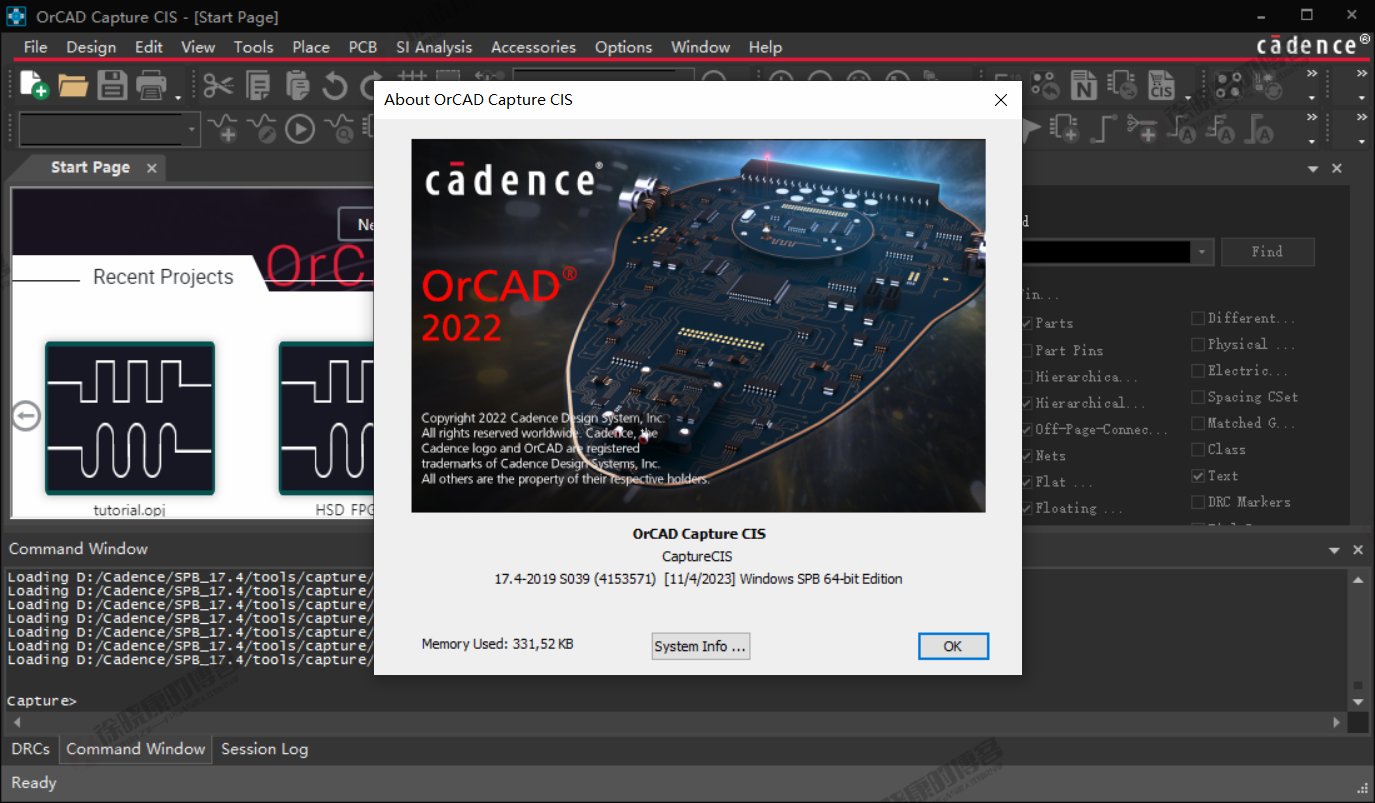Edit simulation profile icon

pos(262,128)
